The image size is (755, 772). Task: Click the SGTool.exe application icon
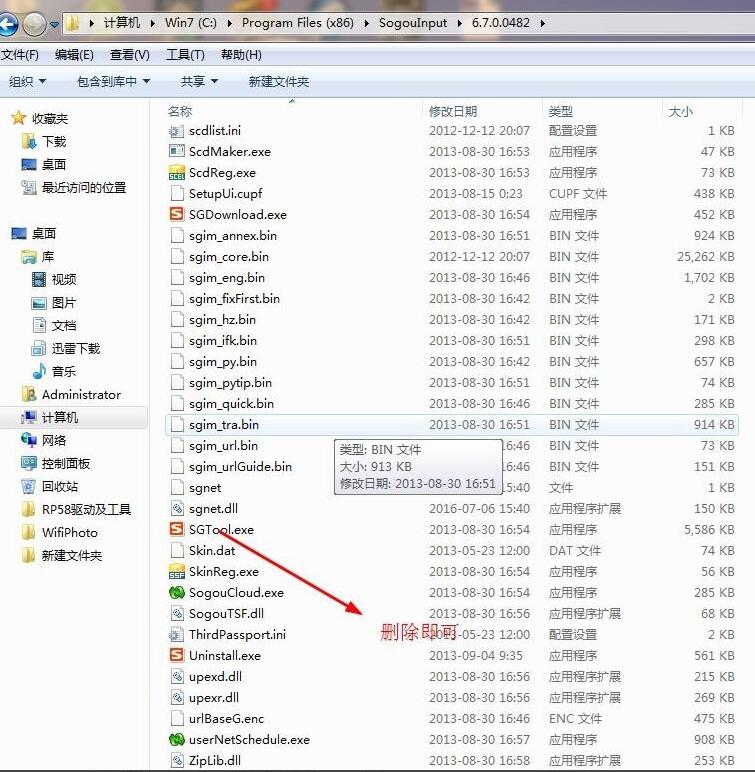[176, 529]
